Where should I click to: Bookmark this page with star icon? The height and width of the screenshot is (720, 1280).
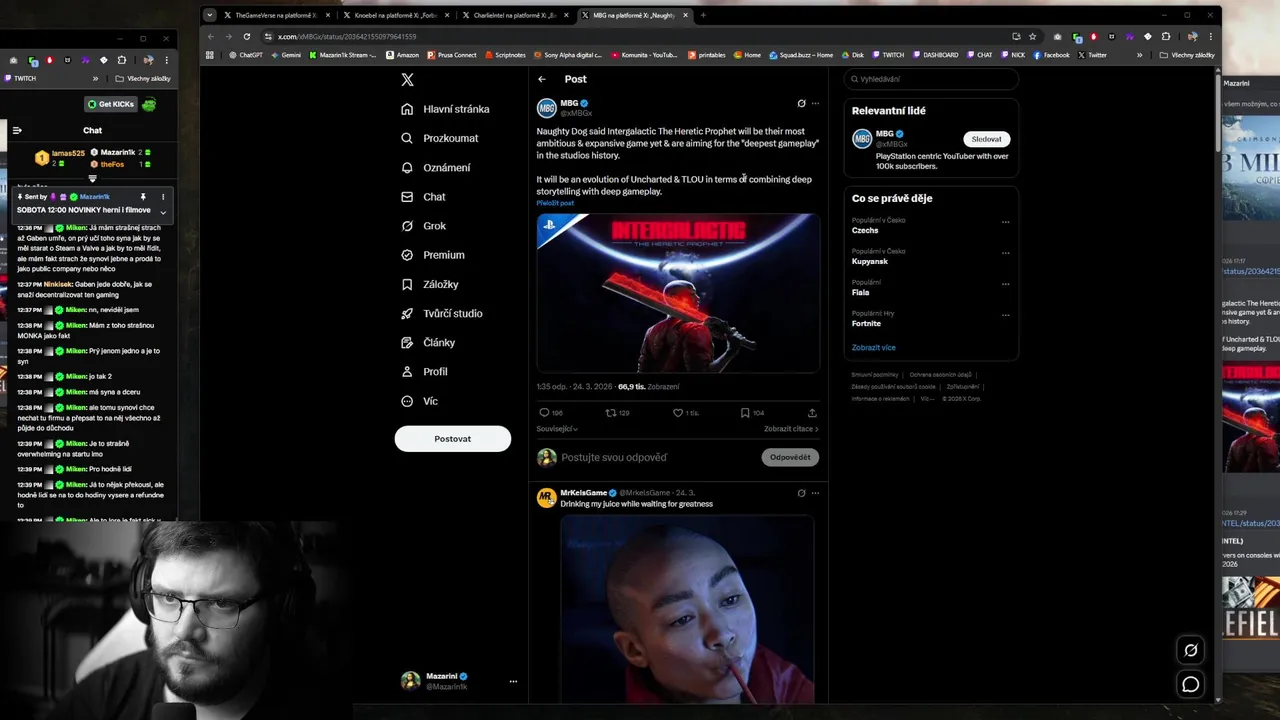[1032, 36]
